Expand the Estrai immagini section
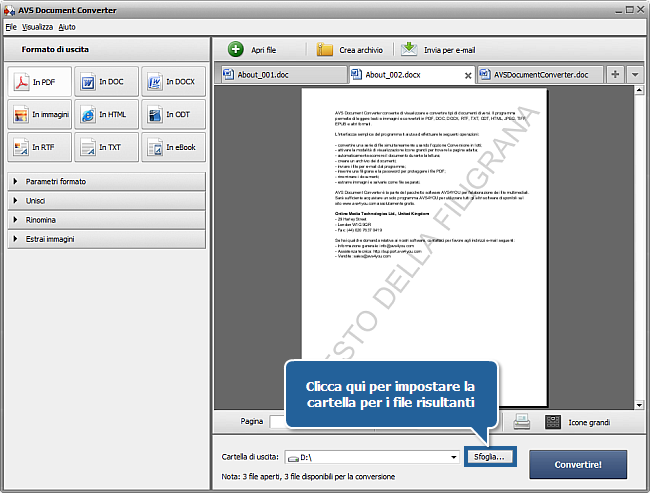 point(107,239)
